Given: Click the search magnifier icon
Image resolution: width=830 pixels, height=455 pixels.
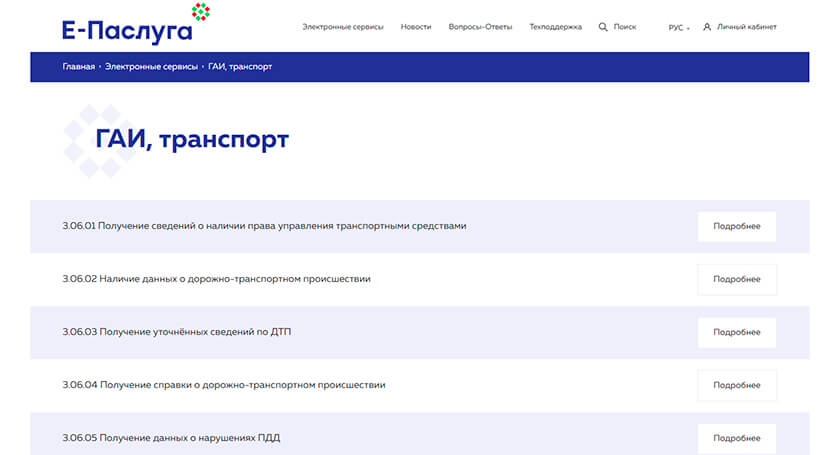Looking at the screenshot, I should pyautogui.click(x=603, y=27).
